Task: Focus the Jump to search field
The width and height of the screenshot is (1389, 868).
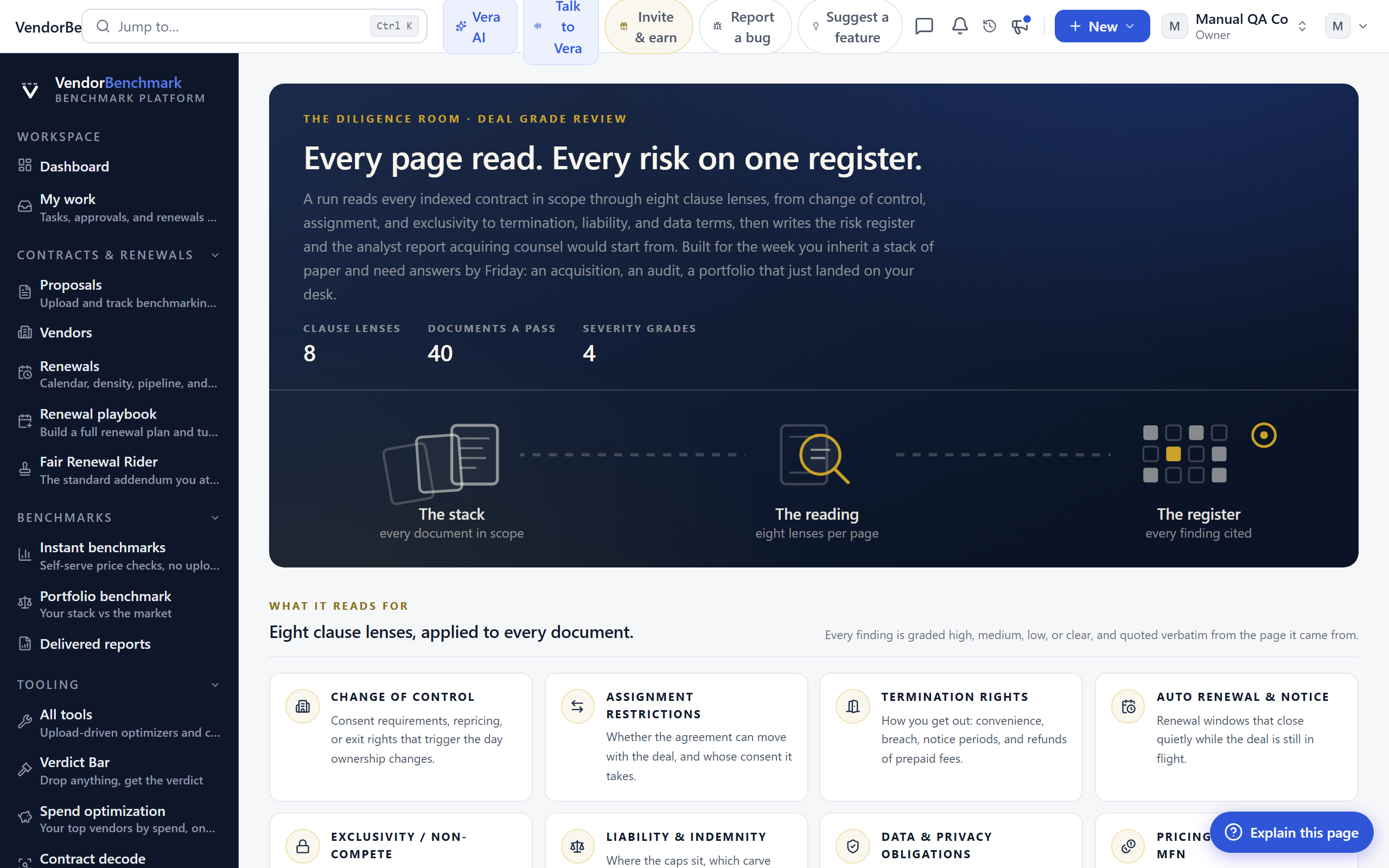Action: click(254, 27)
